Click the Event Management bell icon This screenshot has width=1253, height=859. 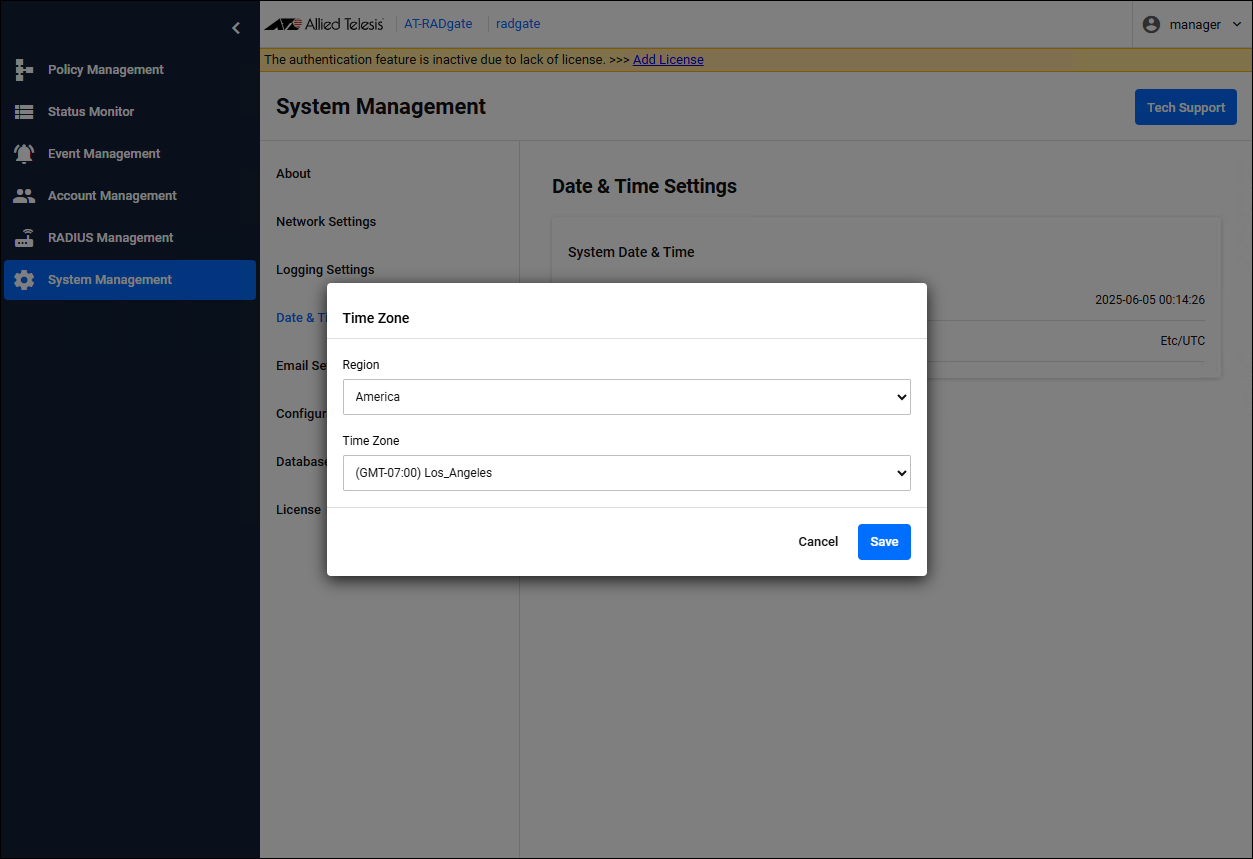[24, 154]
